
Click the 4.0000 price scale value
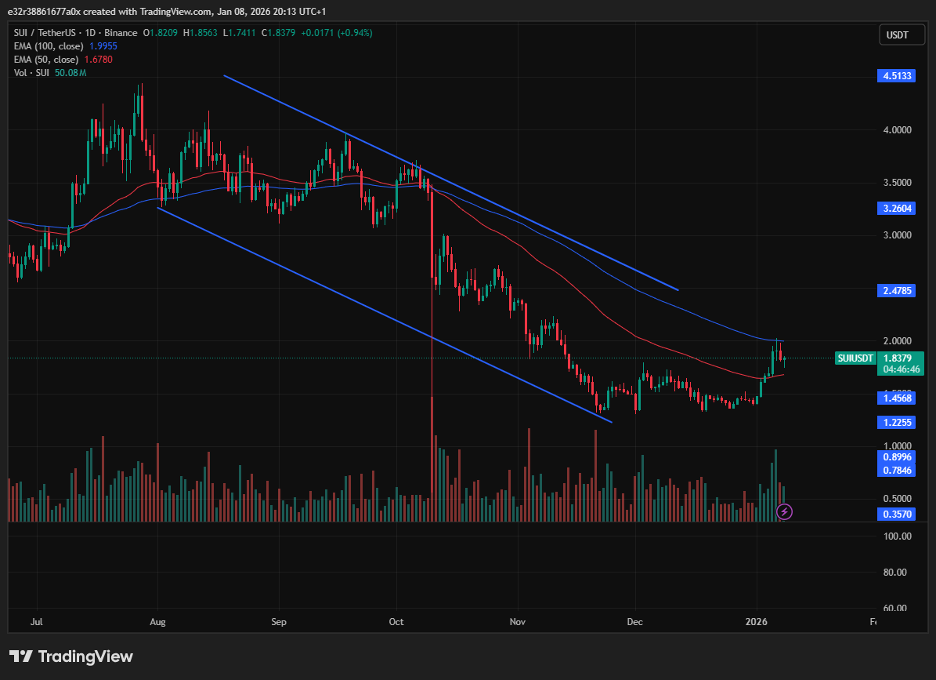(897, 130)
